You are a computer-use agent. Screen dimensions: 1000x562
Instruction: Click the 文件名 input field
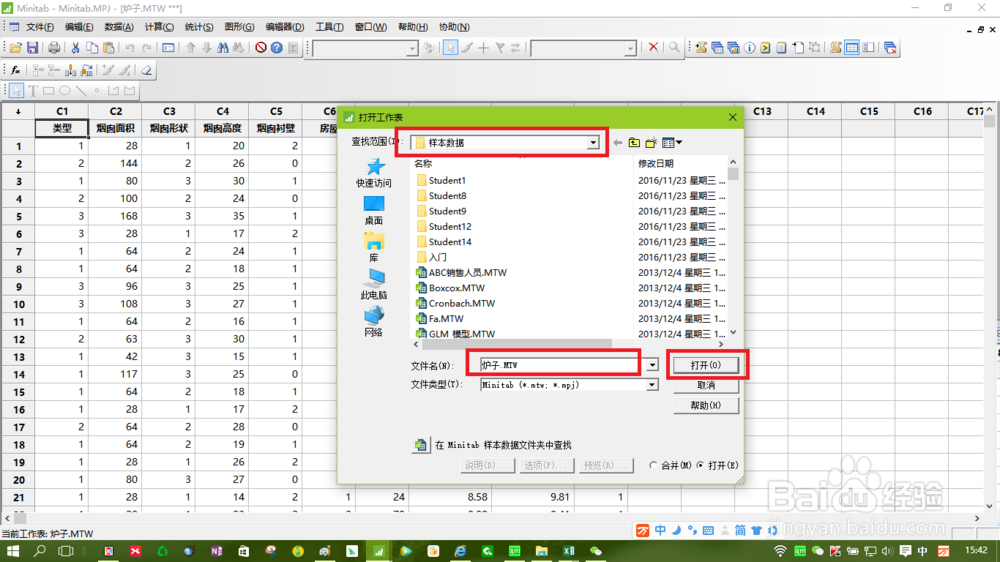(x=563, y=365)
